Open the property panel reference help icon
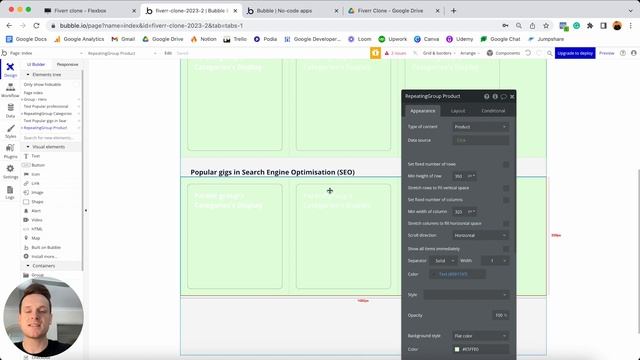 (487, 96)
